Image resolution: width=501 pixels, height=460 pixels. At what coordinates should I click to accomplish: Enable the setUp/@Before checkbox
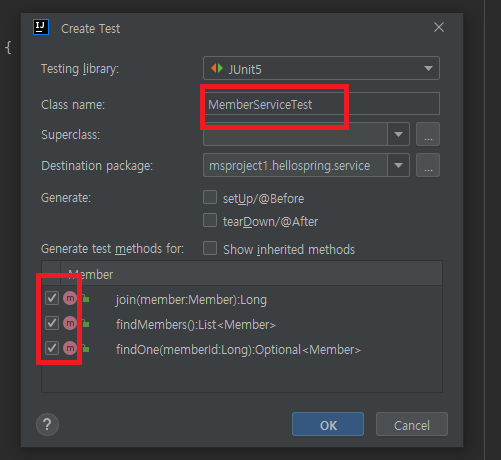(210, 197)
